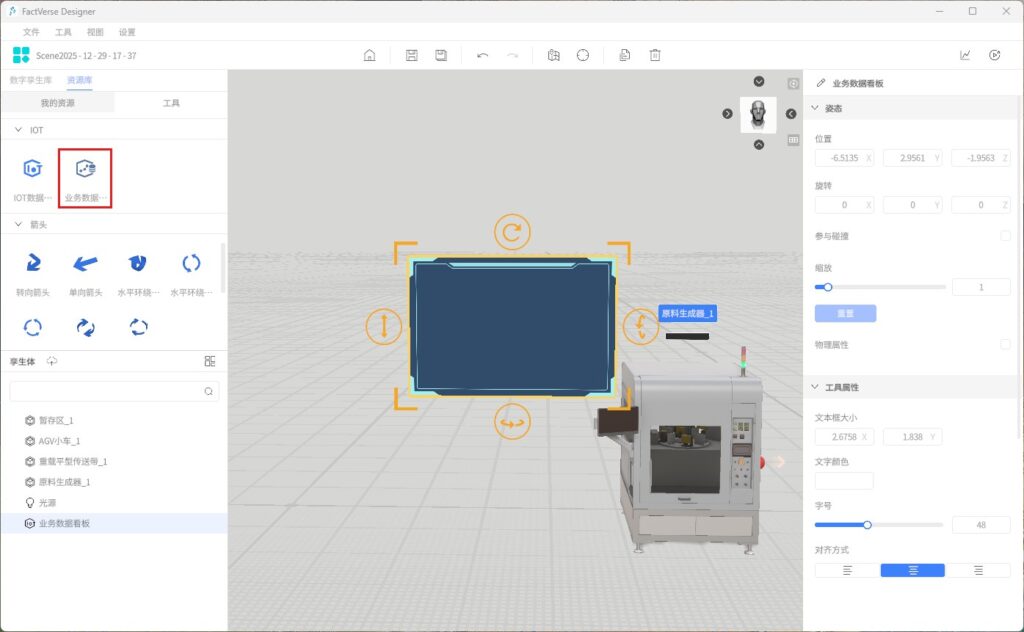Viewport: 1024px width, 632px height.
Task: Collapse the 工具属性 section
Action: [x=815, y=387]
